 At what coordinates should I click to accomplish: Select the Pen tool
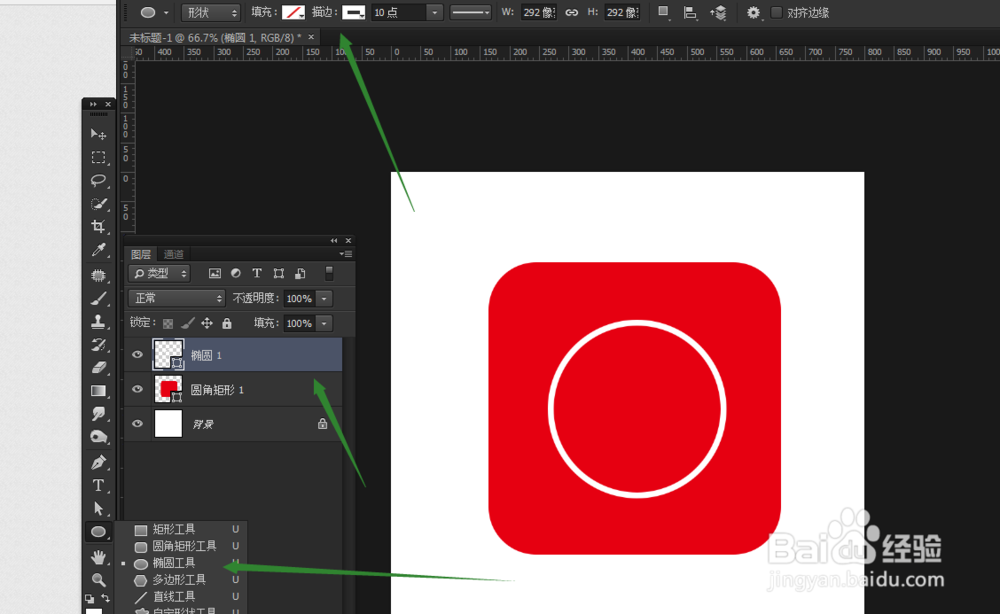coord(98,462)
